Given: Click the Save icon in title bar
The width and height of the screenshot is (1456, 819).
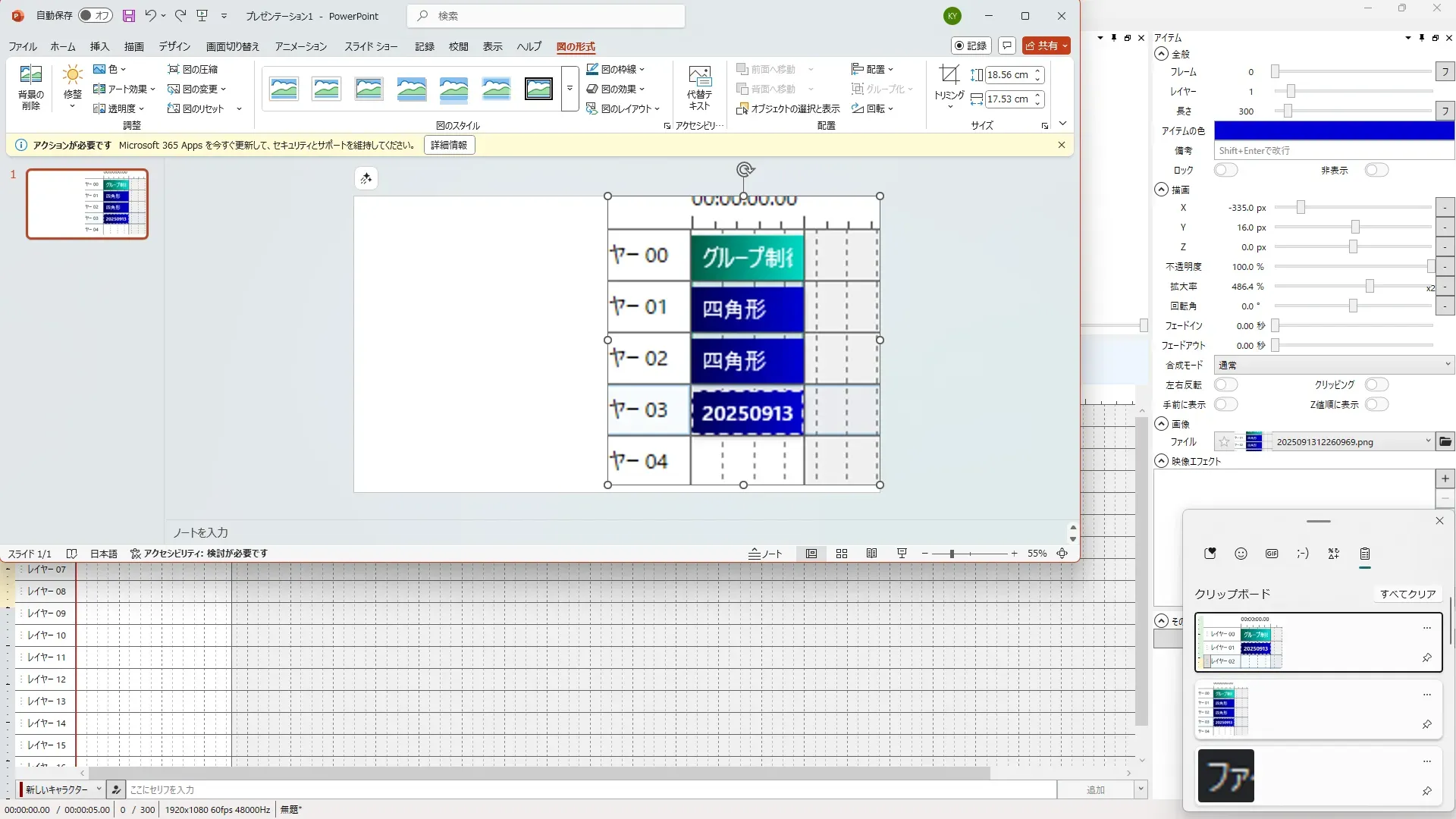Looking at the screenshot, I should pos(129,16).
